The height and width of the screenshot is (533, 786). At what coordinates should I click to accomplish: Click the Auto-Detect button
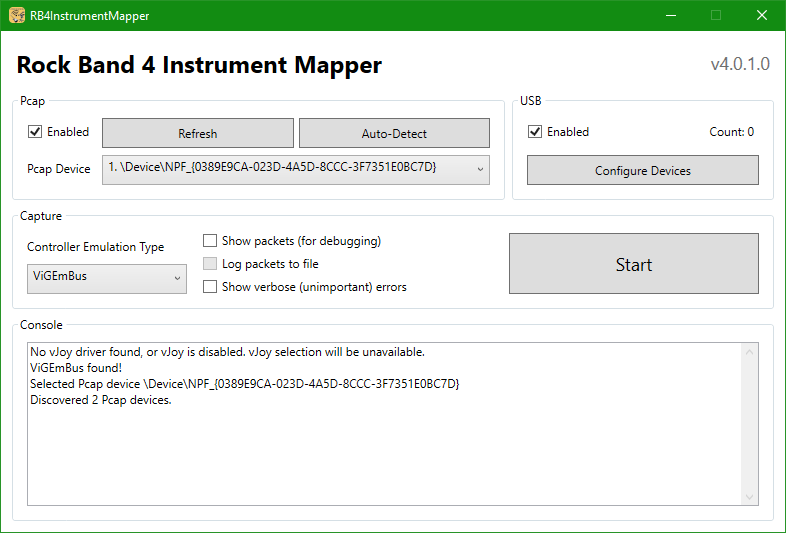click(x=395, y=133)
